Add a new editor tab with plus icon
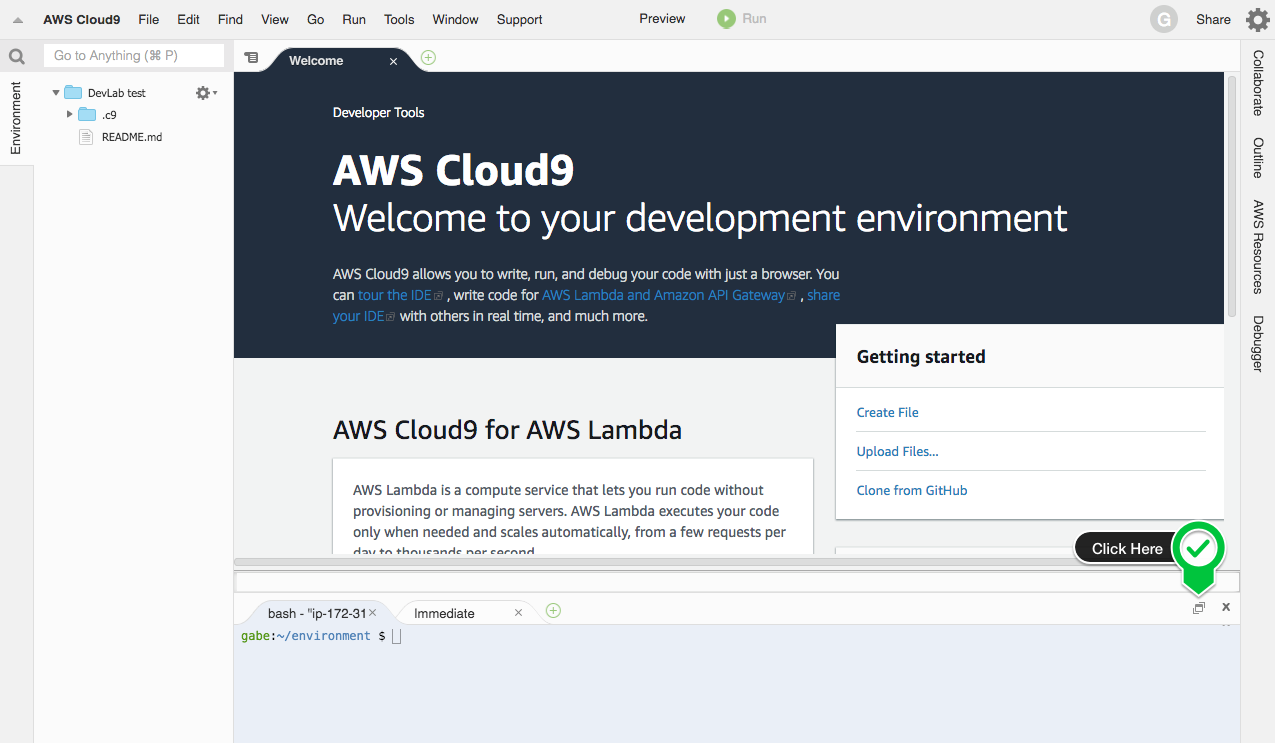 pos(429,58)
